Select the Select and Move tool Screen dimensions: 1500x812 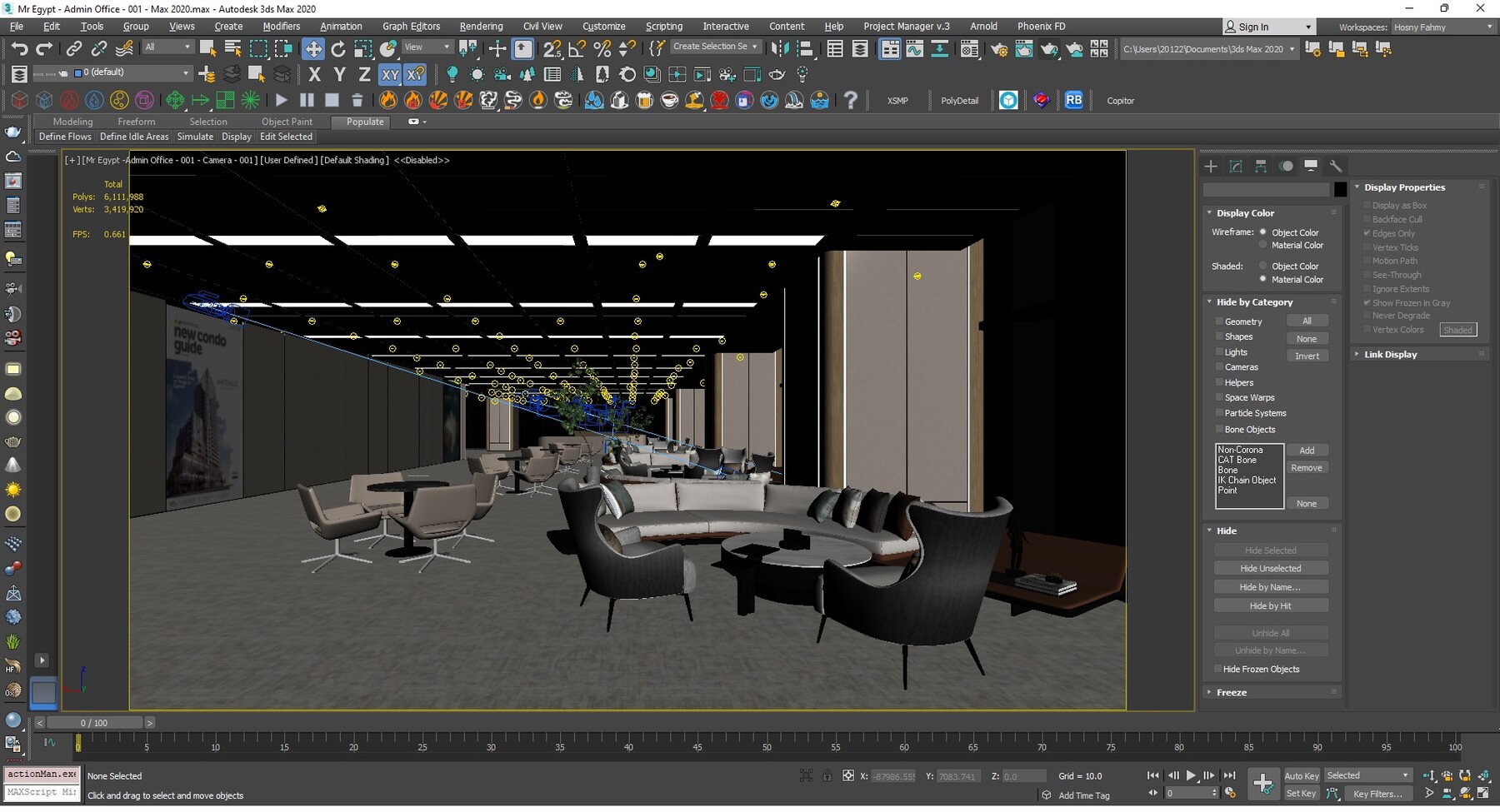click(314, 48)
